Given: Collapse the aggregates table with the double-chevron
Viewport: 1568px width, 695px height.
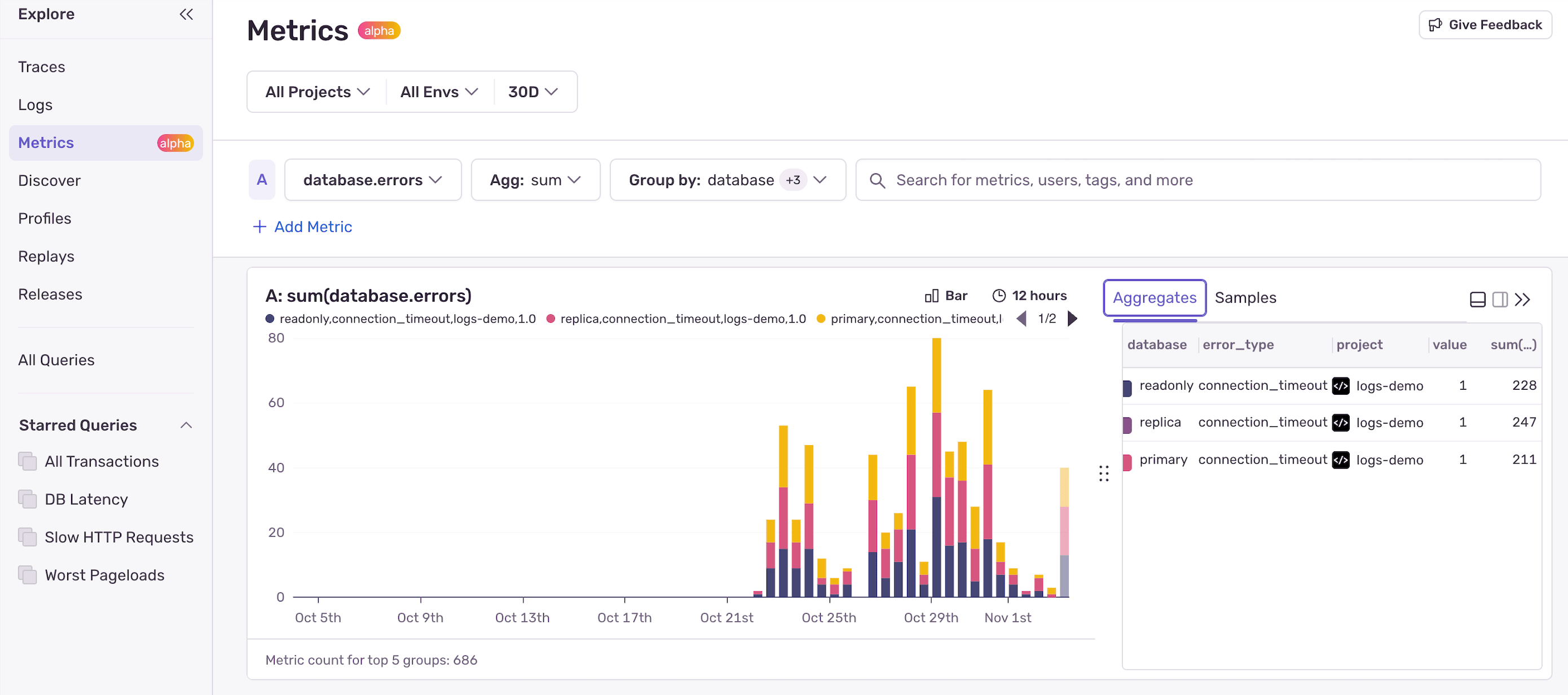Looking at the screenshot, I should (x=1524, y=299).
